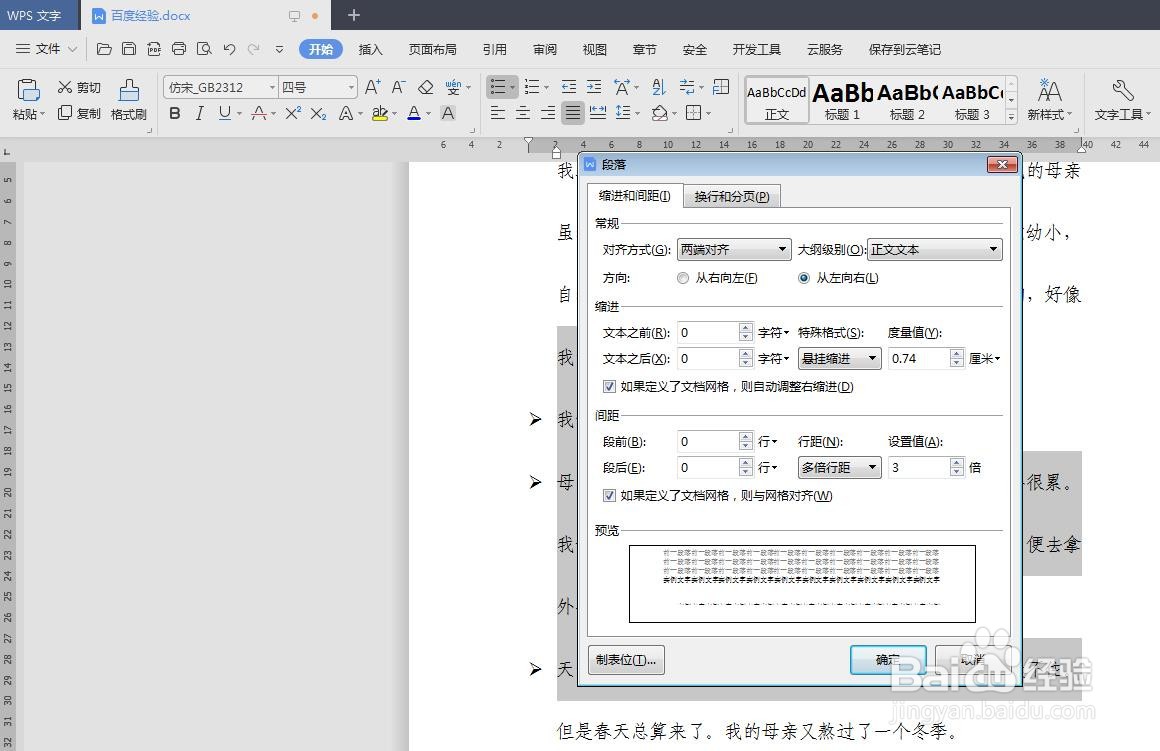Select the 标题 1 style
This screenshot has height=751, width=1160.
tap(843, 100)
